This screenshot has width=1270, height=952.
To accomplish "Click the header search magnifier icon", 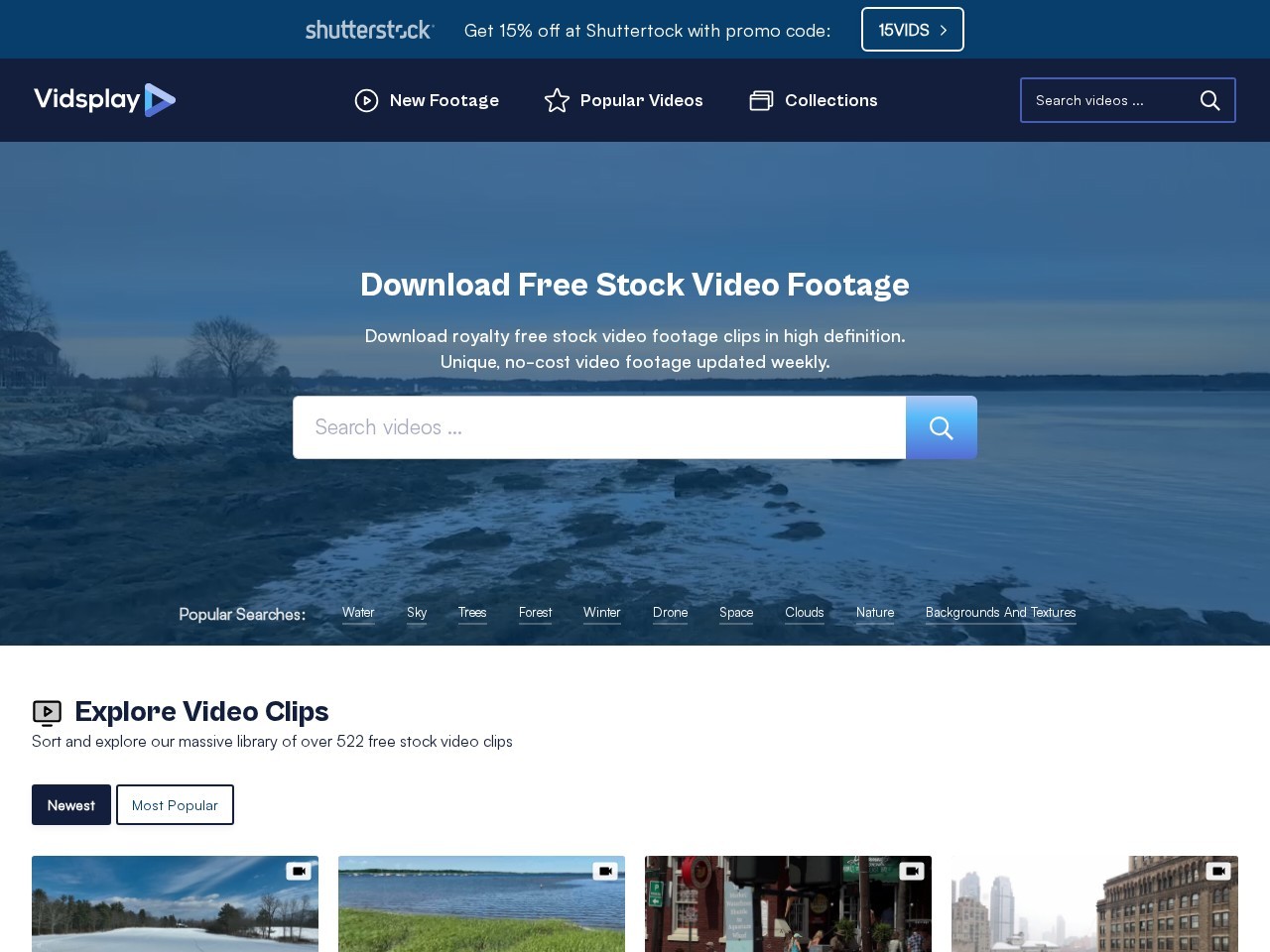I will (1209, 101).
